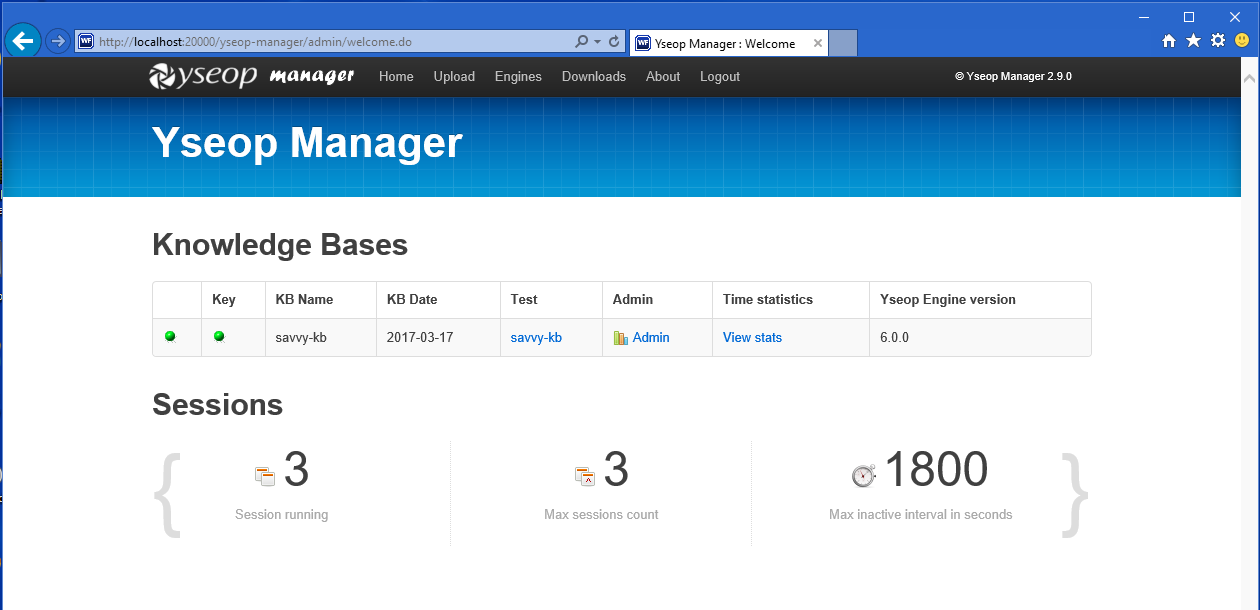1260x610 pixels.
Task: Click the engine version 6.0.0 cell
Action: pyautogui.click(x=980, y=338)
